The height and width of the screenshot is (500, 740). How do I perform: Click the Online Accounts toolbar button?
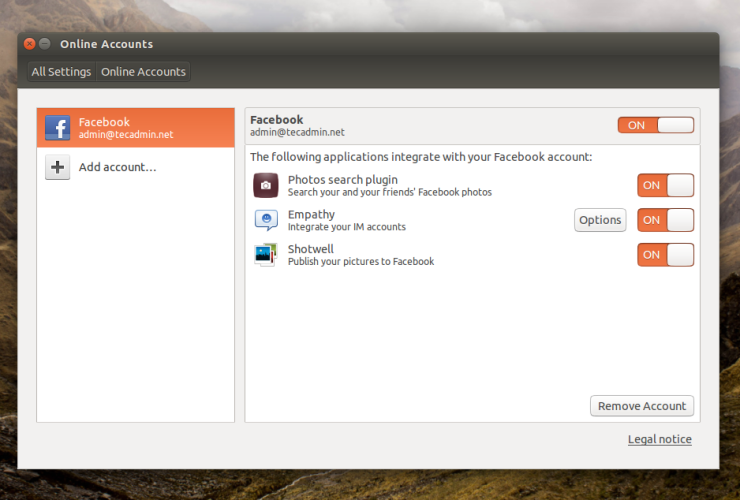tap(143, 72)
